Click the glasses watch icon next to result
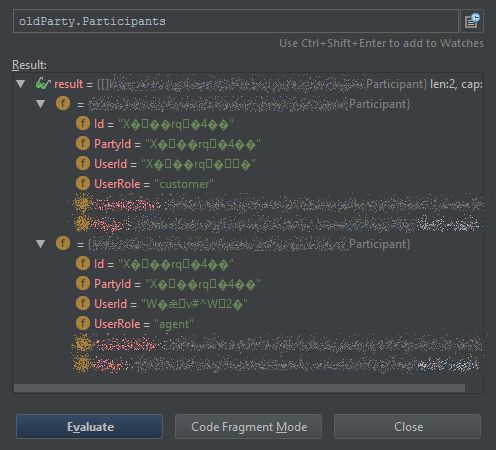The image size is (496, 450). pos(43,84)
